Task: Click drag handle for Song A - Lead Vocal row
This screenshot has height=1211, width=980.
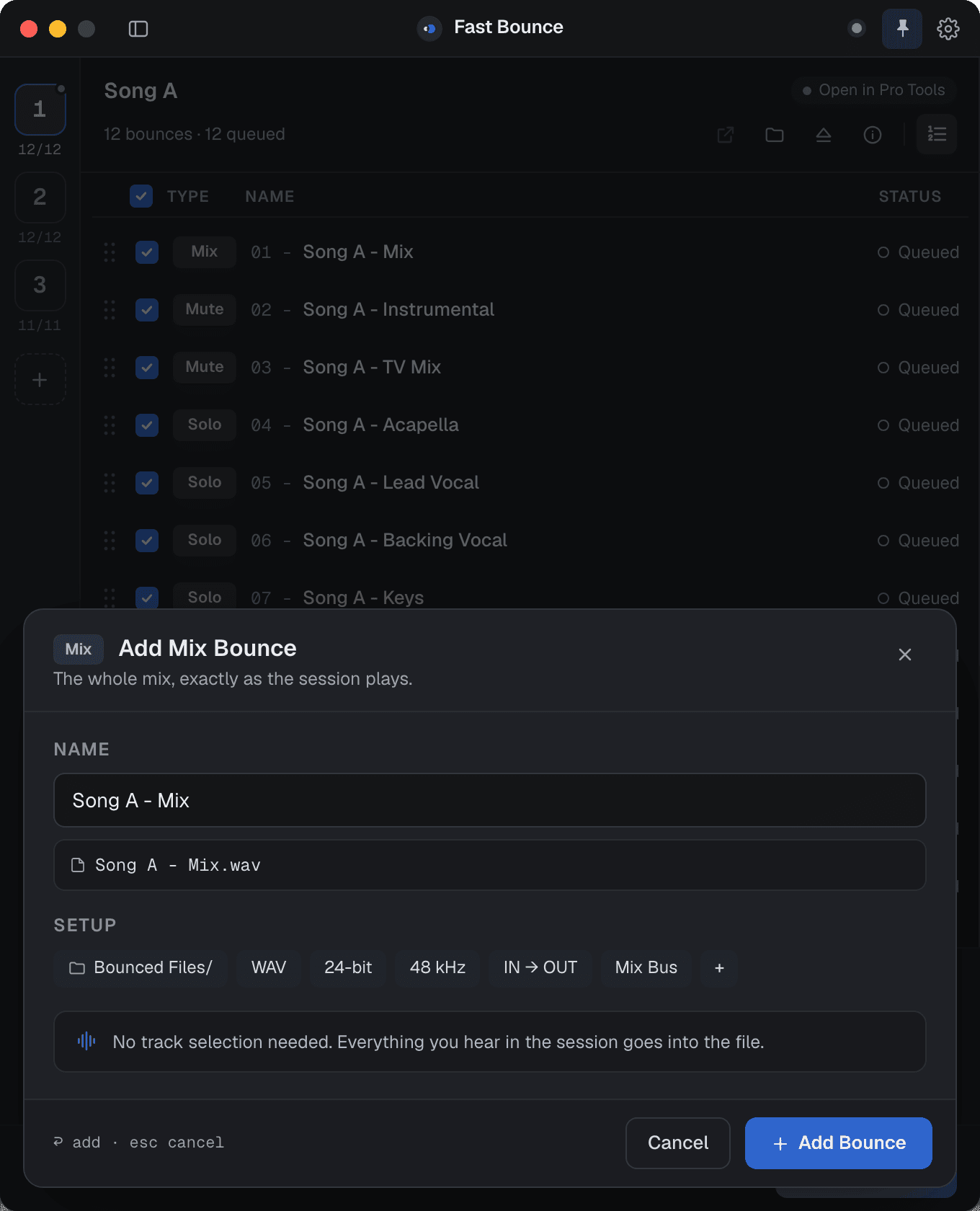Action: pyautogui.click(x=110, y=483)
